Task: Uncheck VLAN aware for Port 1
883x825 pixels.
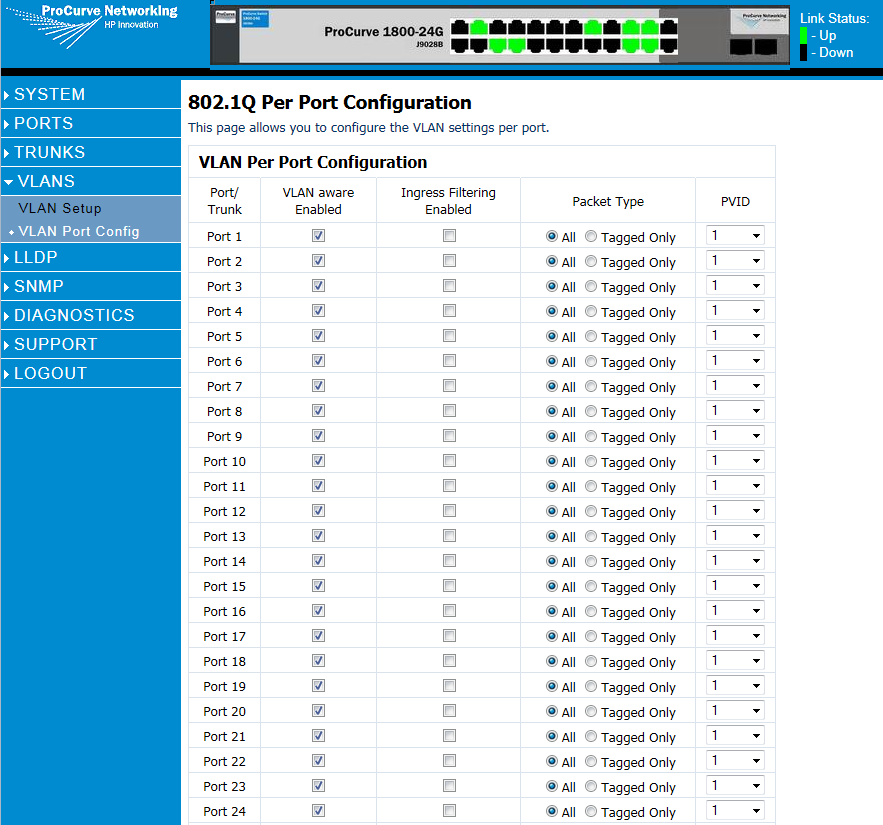Action: click(x=319, y=235)
